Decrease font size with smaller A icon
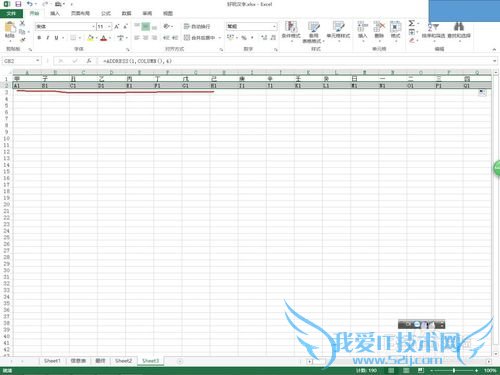 click(x=125, y=26)
